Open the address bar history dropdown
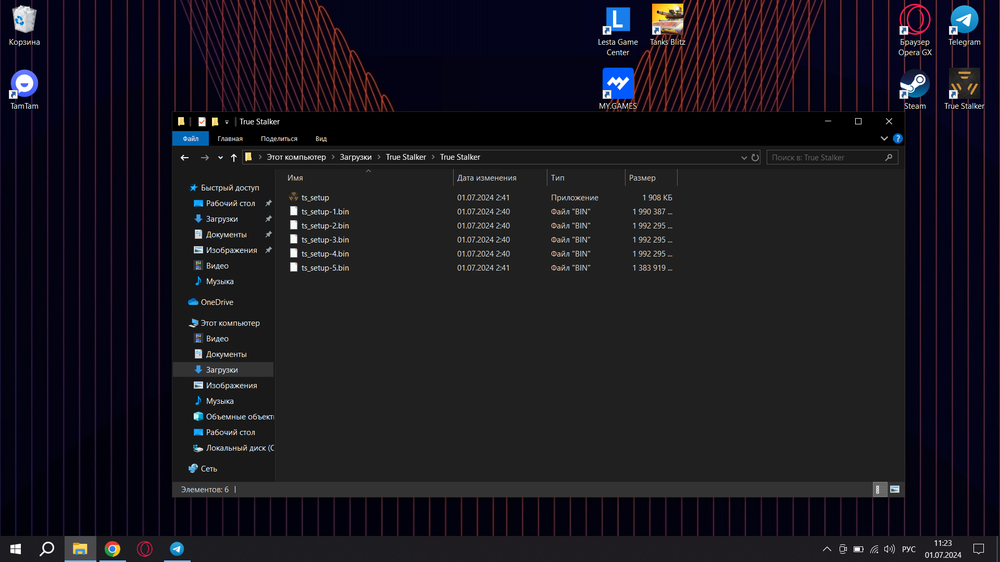 (743, 158)
